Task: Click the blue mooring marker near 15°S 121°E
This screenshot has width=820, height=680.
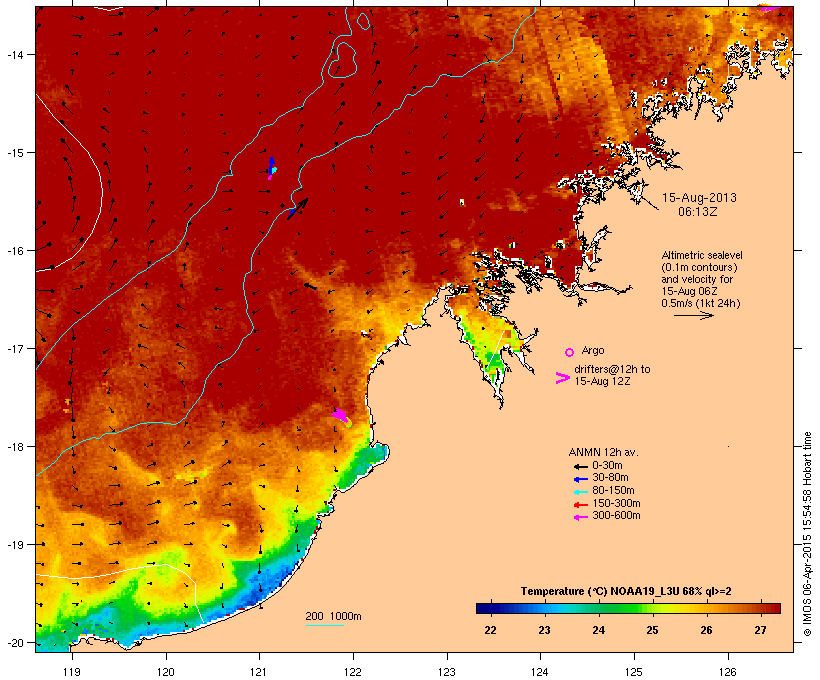Action: click(272, 167)
